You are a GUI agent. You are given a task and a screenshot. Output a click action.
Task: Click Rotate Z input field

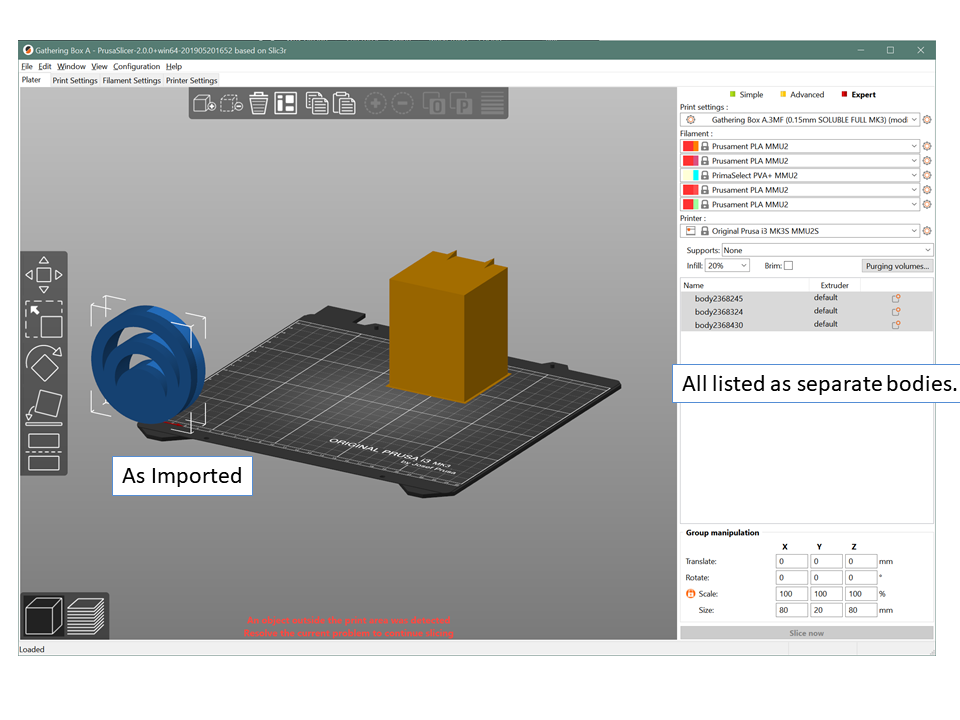[860, 577]
